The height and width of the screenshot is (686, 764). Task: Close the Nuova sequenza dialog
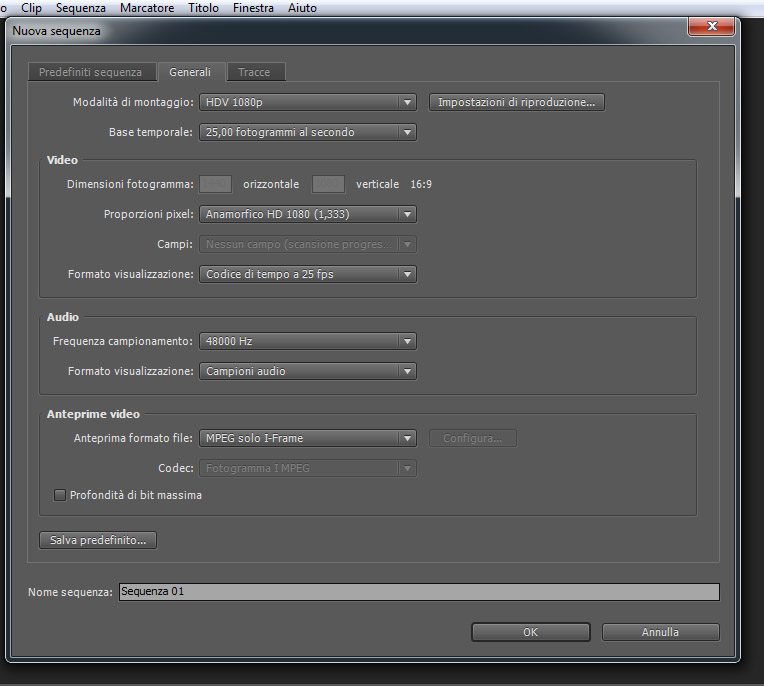tap(711, 26)
